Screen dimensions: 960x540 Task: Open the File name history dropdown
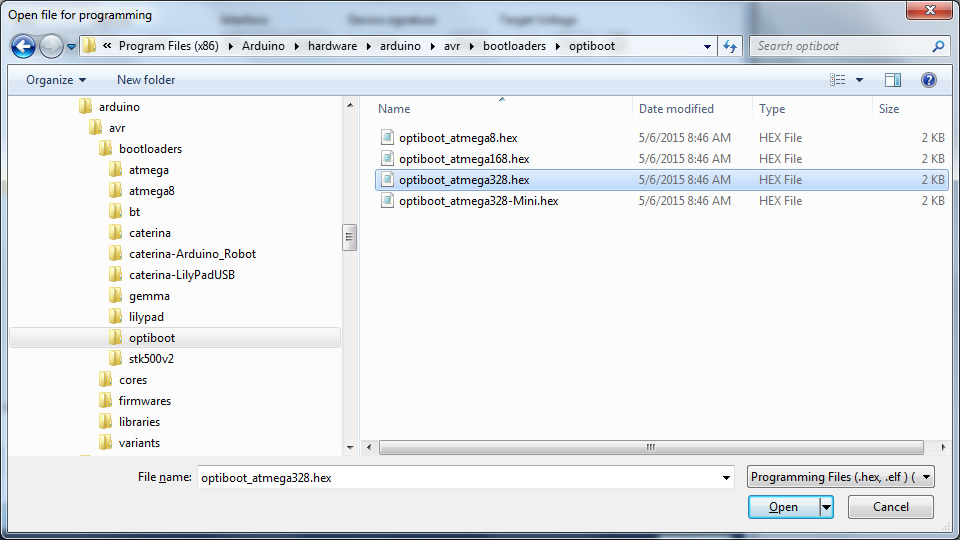(726, 478)
